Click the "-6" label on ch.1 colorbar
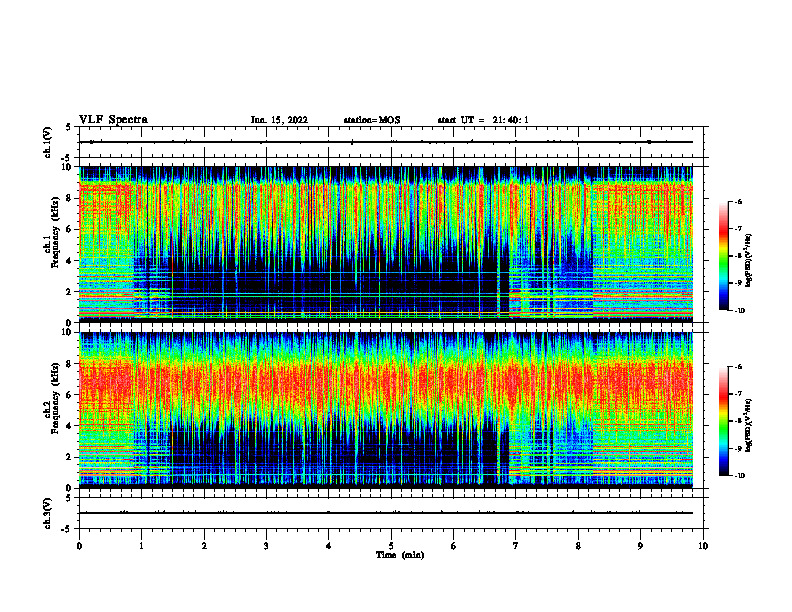Viewport: 792px width, 612px height. pos(738,202)
